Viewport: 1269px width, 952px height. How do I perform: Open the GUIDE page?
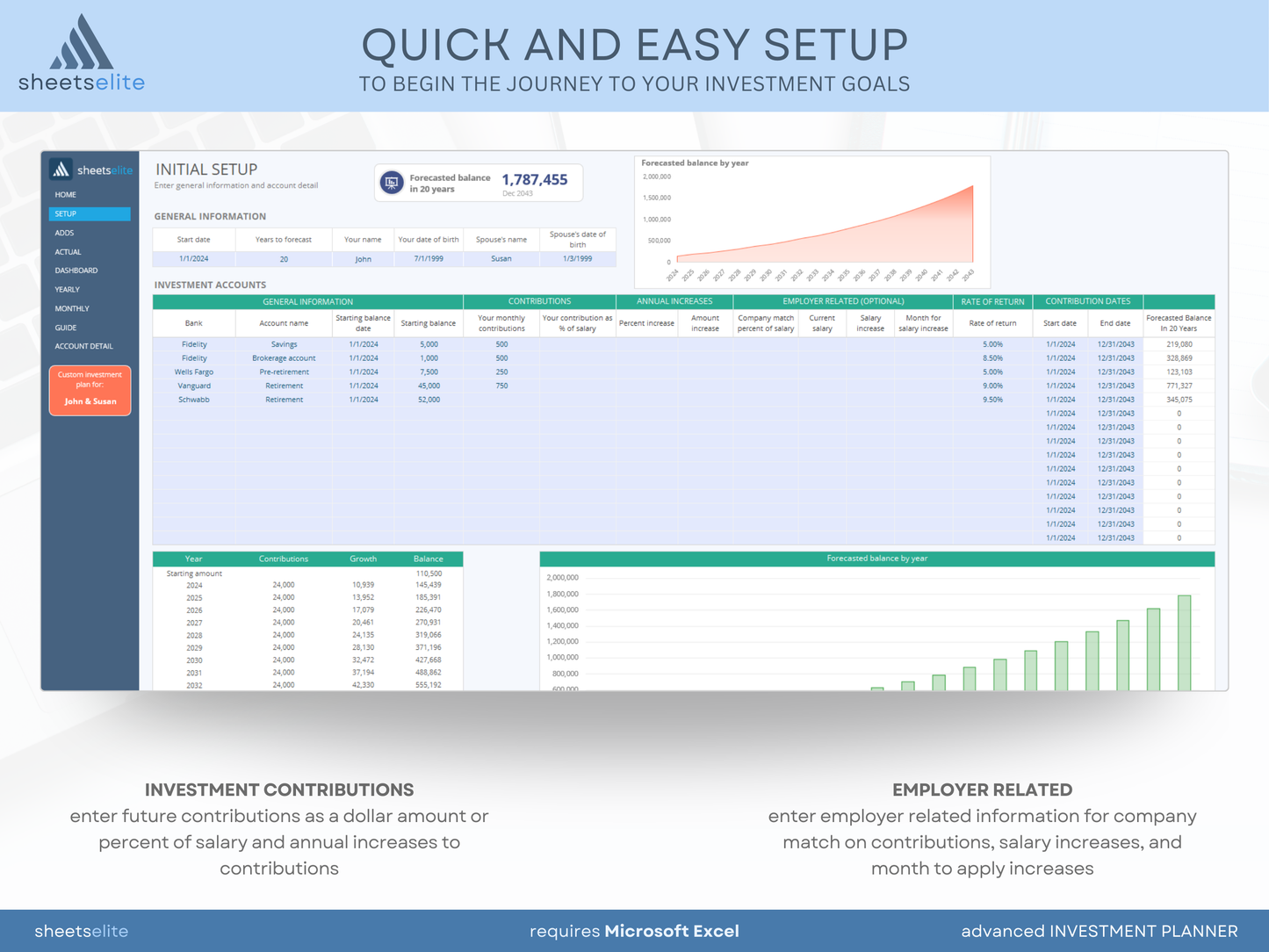[66, 328]
